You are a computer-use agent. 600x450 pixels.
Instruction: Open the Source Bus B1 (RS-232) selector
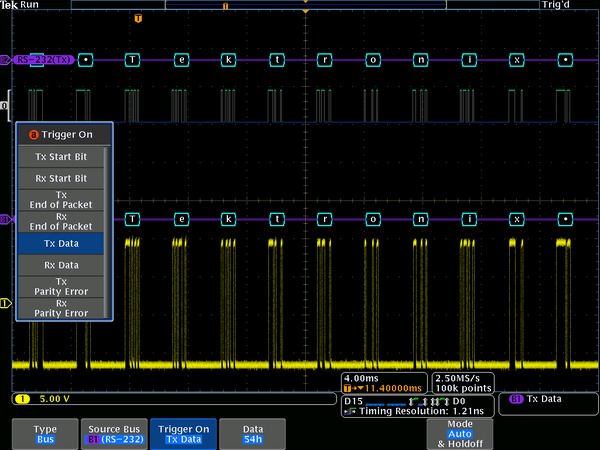click(114, 434)
